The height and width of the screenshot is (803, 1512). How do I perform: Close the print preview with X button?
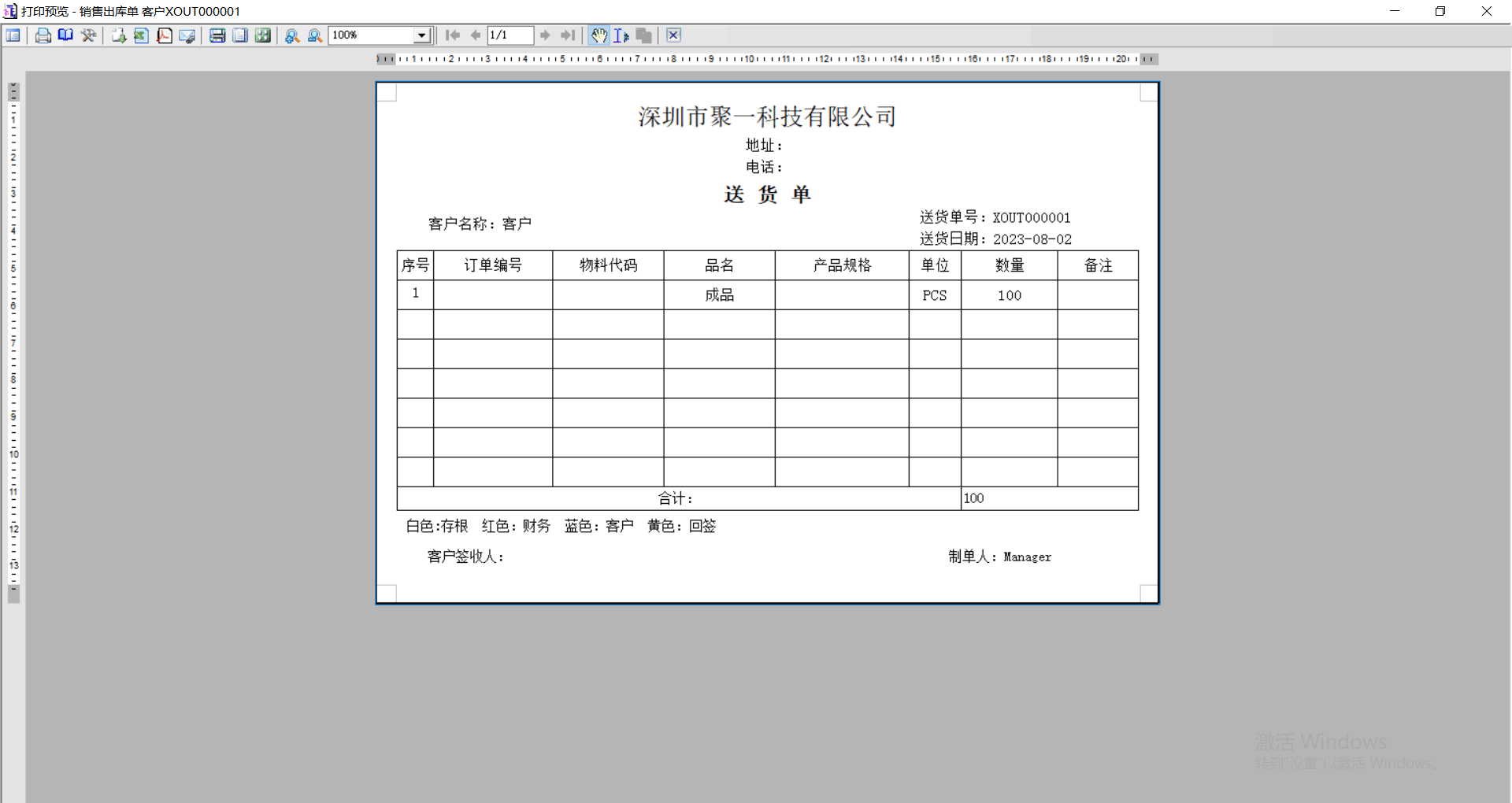tap(673, 35)
